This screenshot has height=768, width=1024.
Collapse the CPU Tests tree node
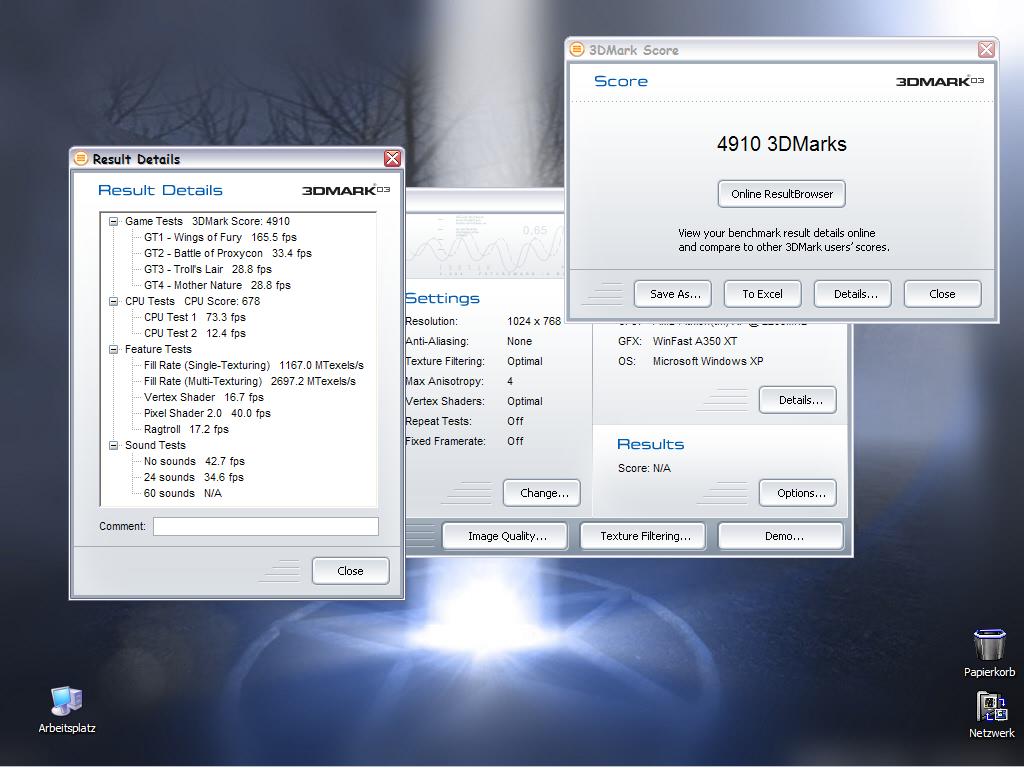point(114,301)
